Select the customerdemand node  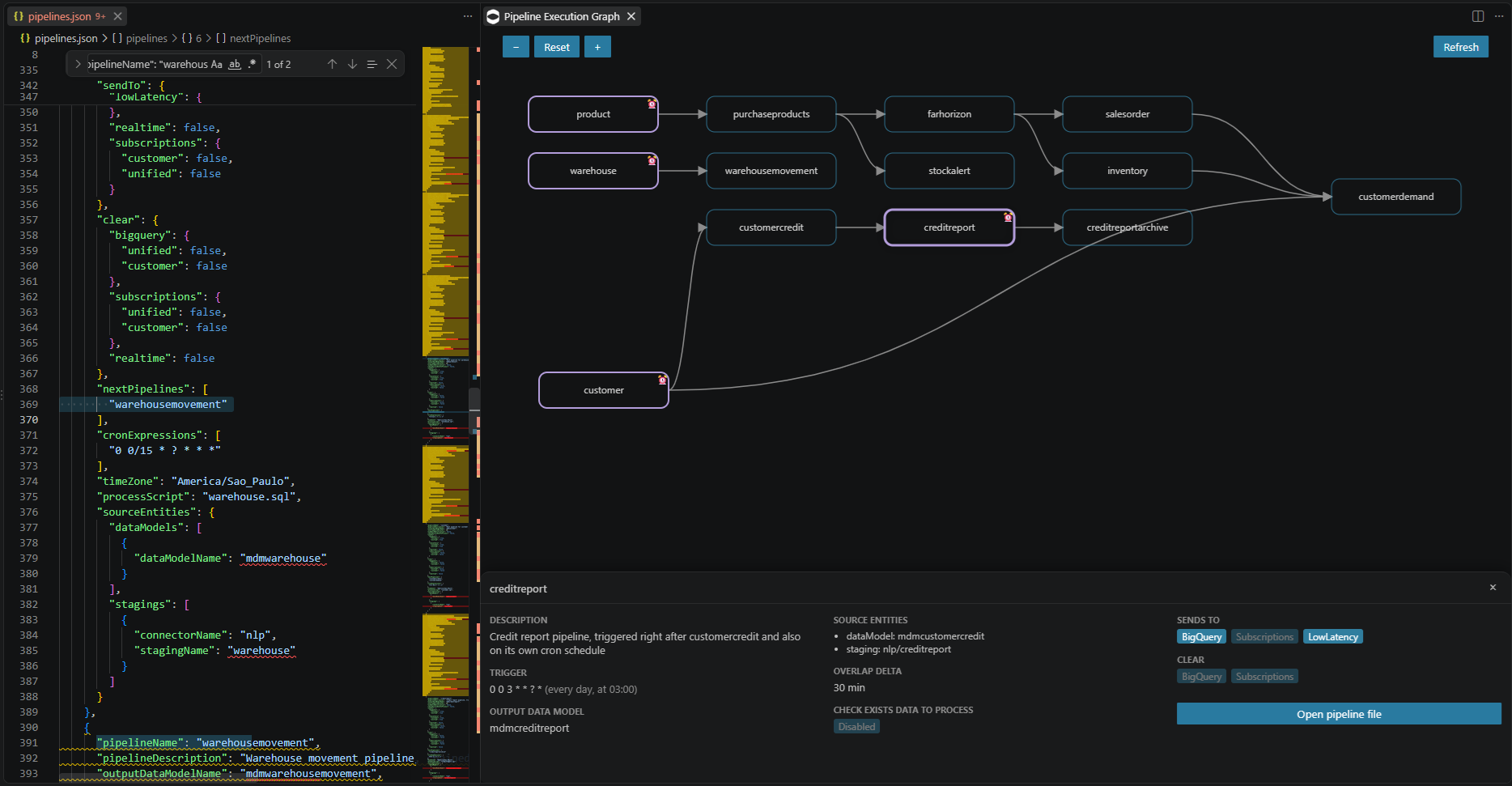point(1396,197)
